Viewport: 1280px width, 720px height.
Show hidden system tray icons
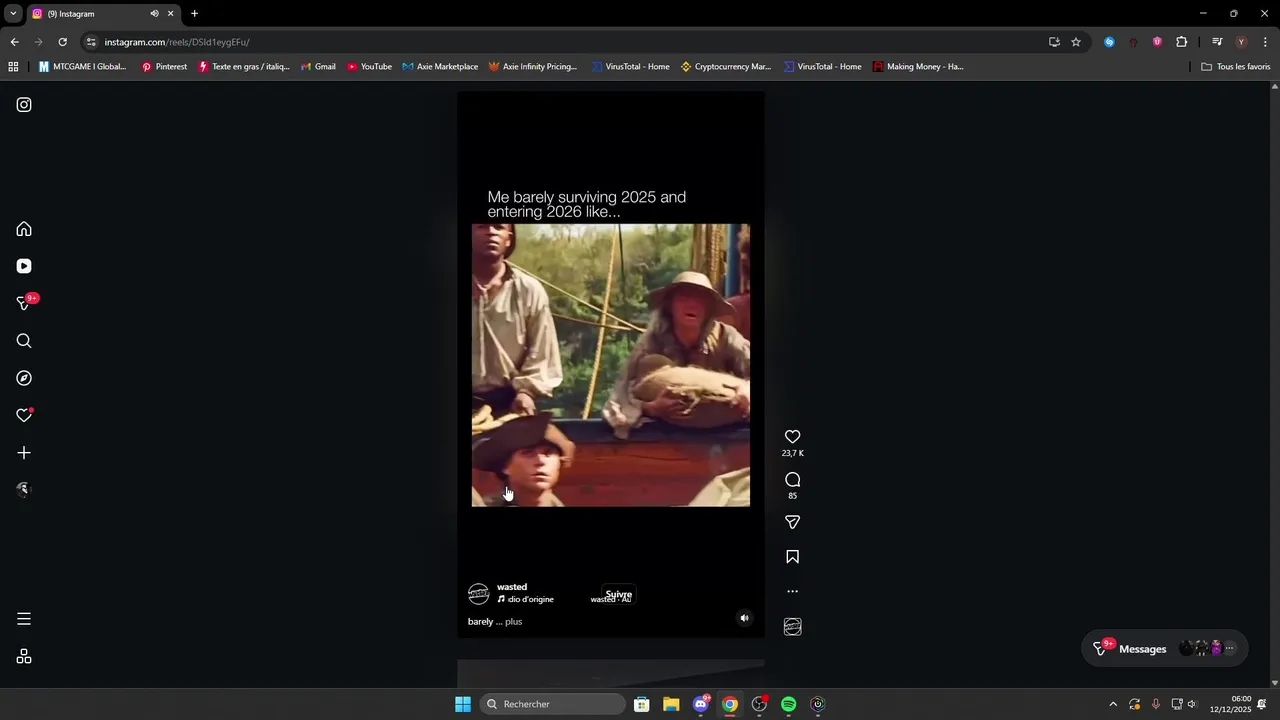(x=1113, y=704)
